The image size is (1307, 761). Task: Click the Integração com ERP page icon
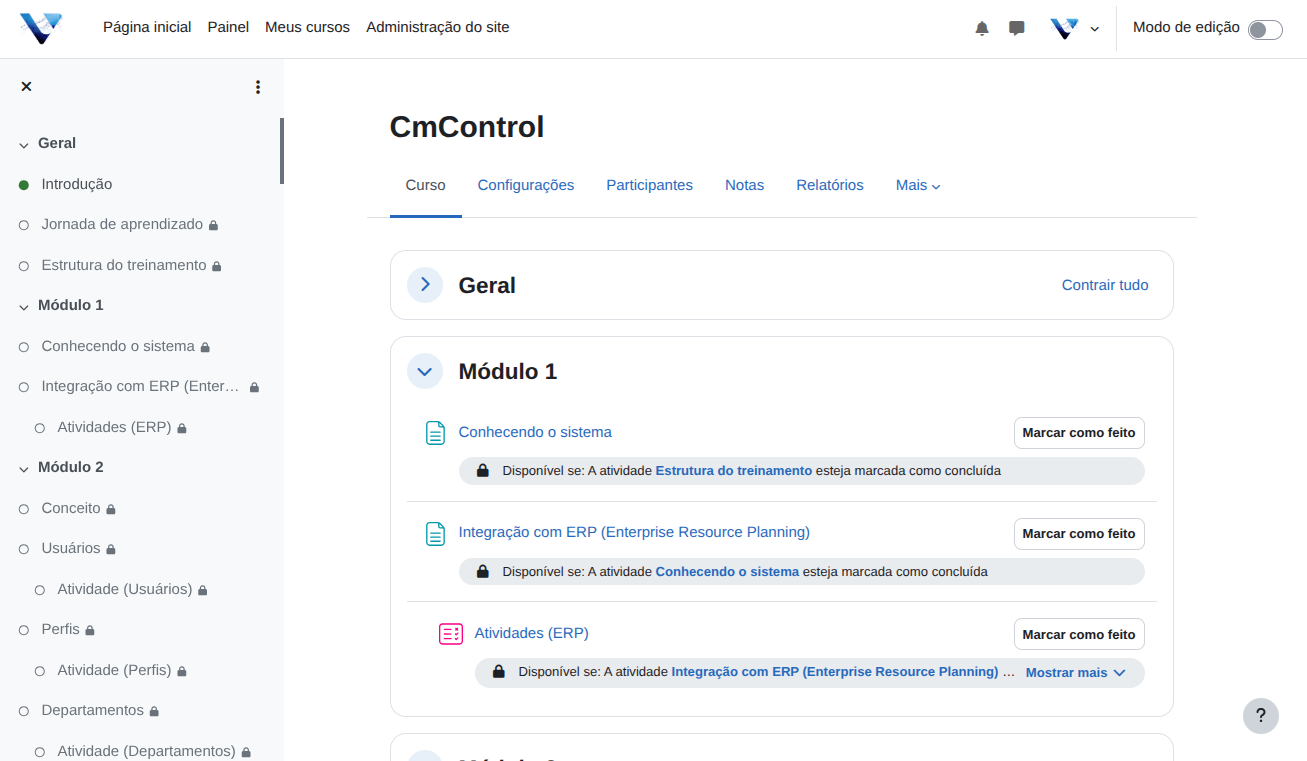point(435,534)
